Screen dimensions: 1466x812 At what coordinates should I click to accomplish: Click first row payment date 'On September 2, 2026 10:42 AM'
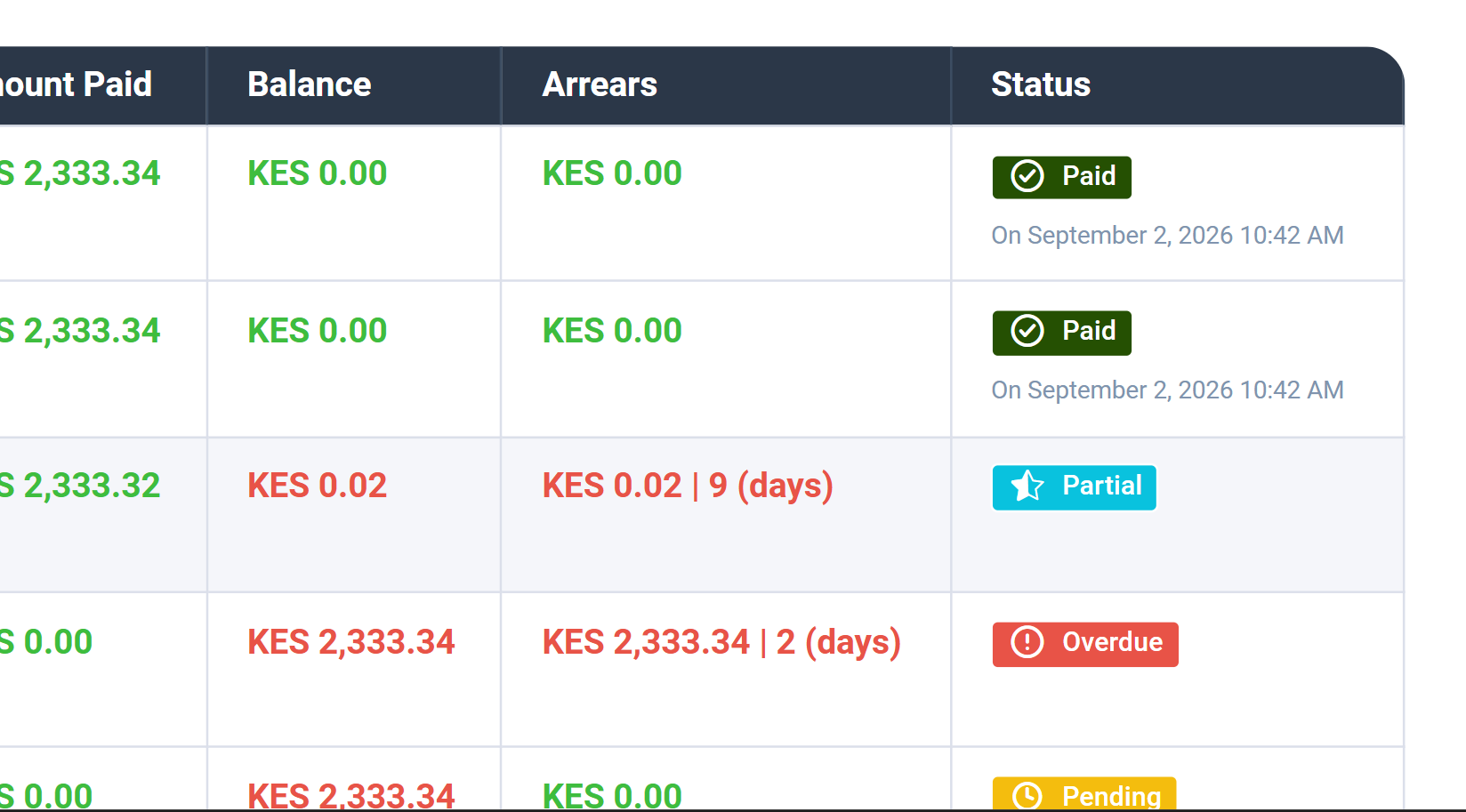1167,235
